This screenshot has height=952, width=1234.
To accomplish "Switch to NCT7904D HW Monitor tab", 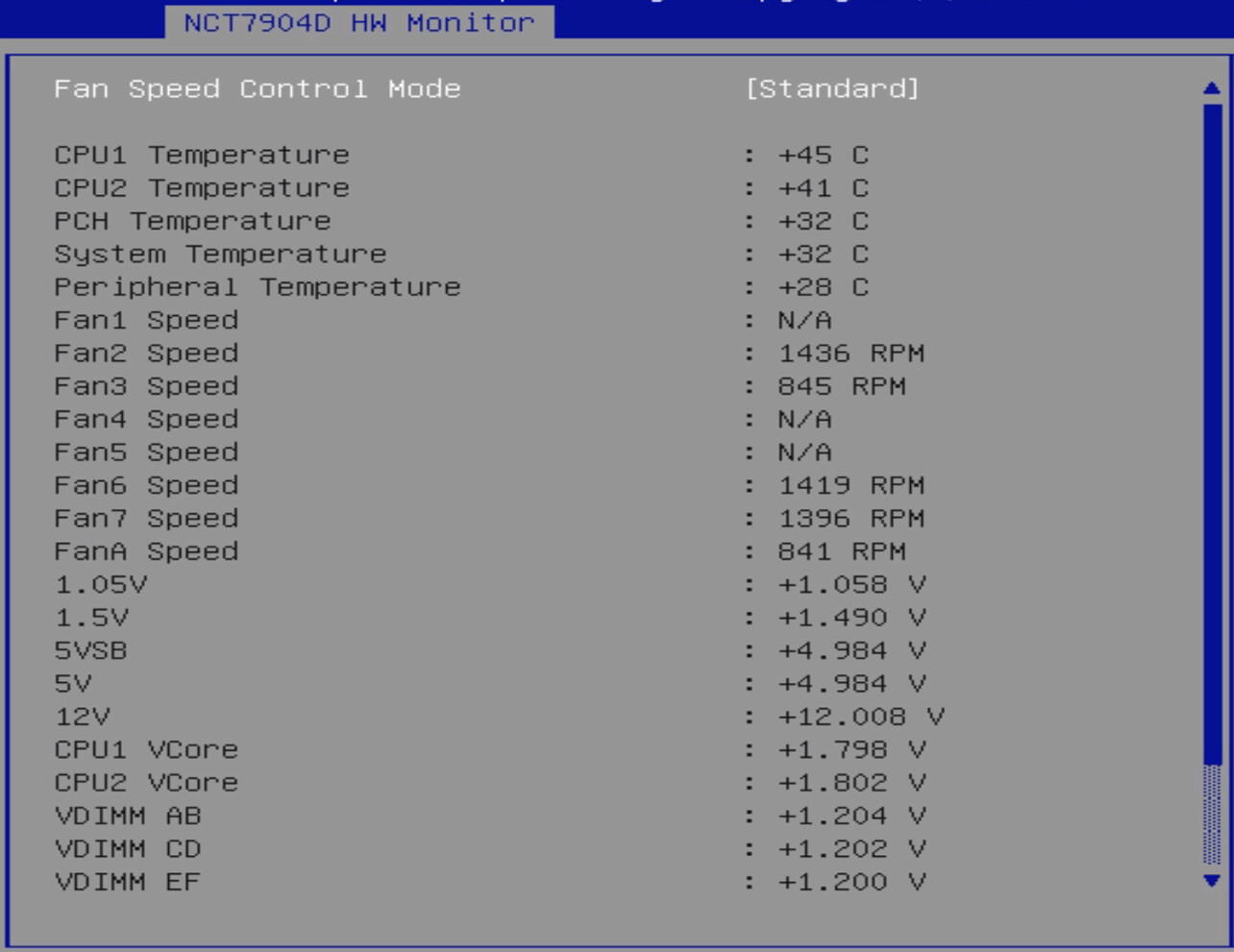I will pyautogui.click(x=358, y=23).
